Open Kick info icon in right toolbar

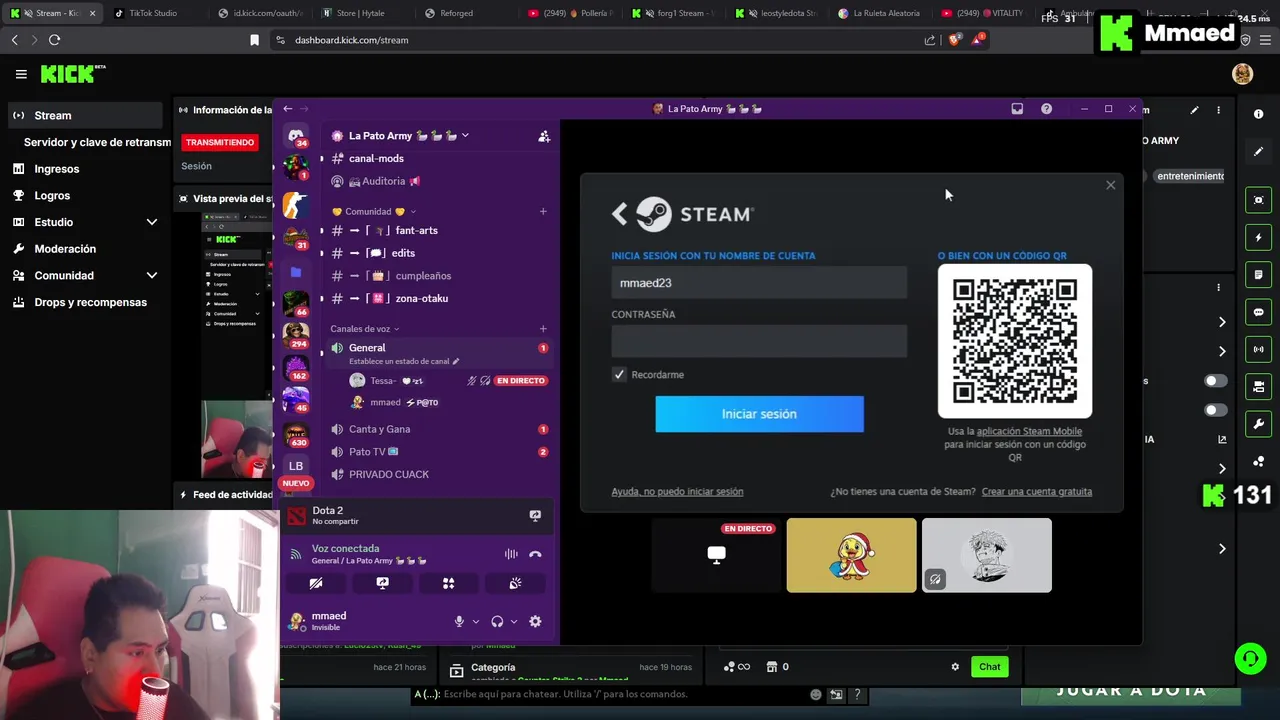tap(1259, 114)
